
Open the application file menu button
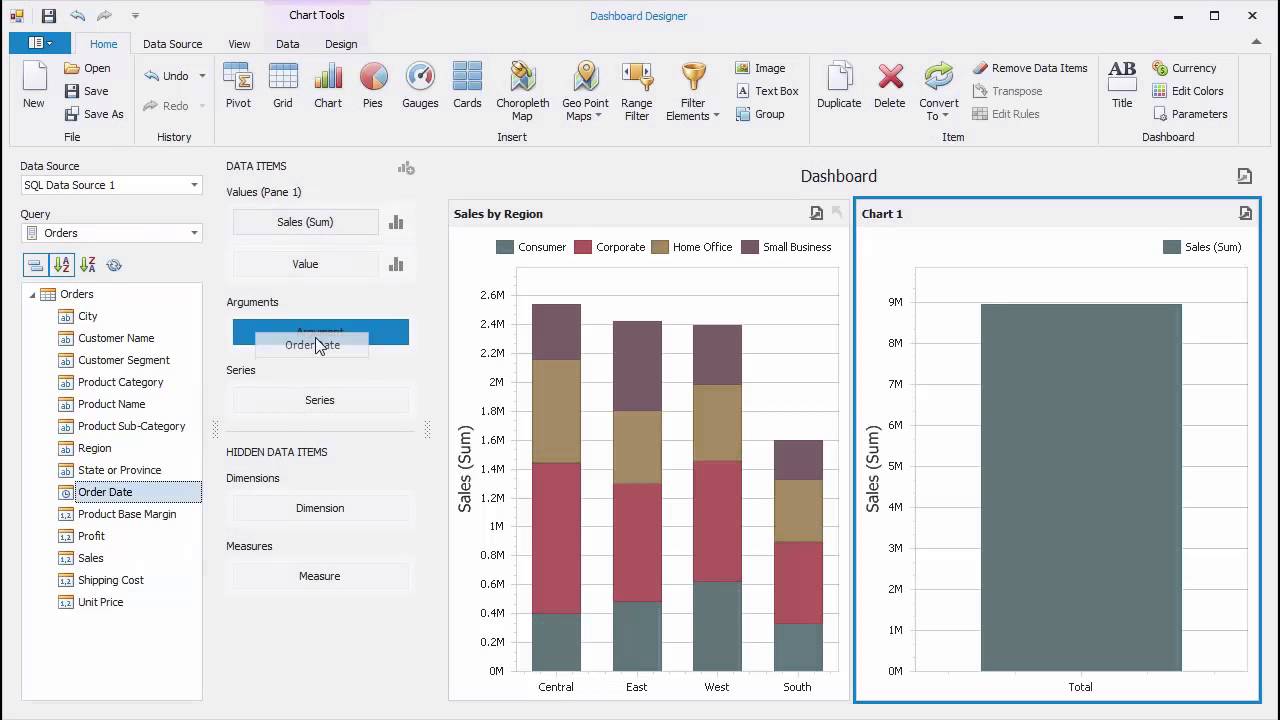point(40,43)
